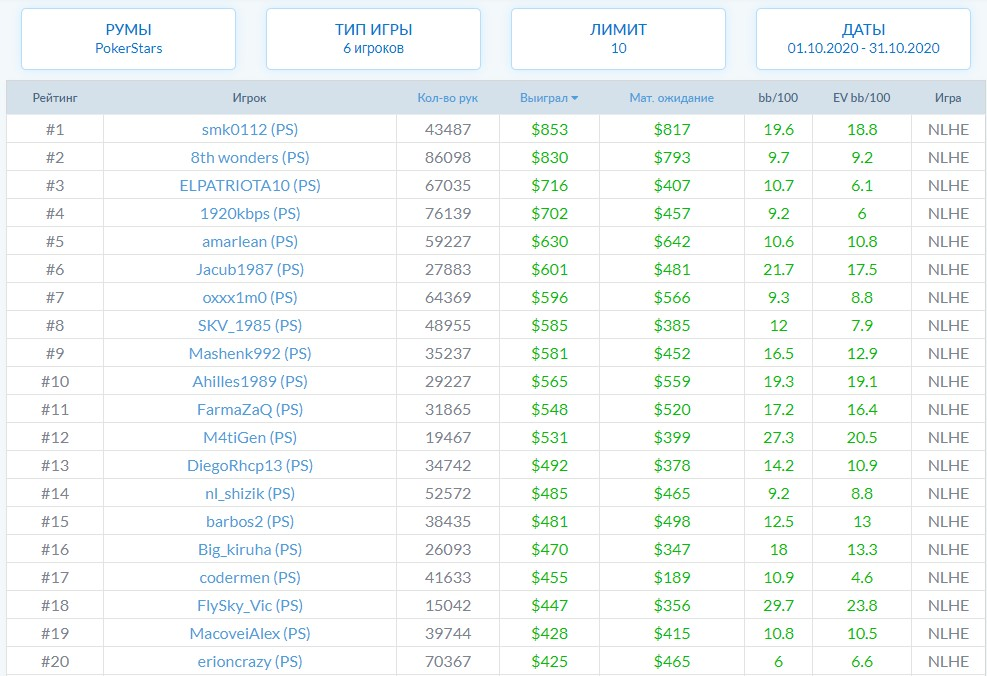
Task: Click the EV bb/100 column header
Action: click(861, 98)
